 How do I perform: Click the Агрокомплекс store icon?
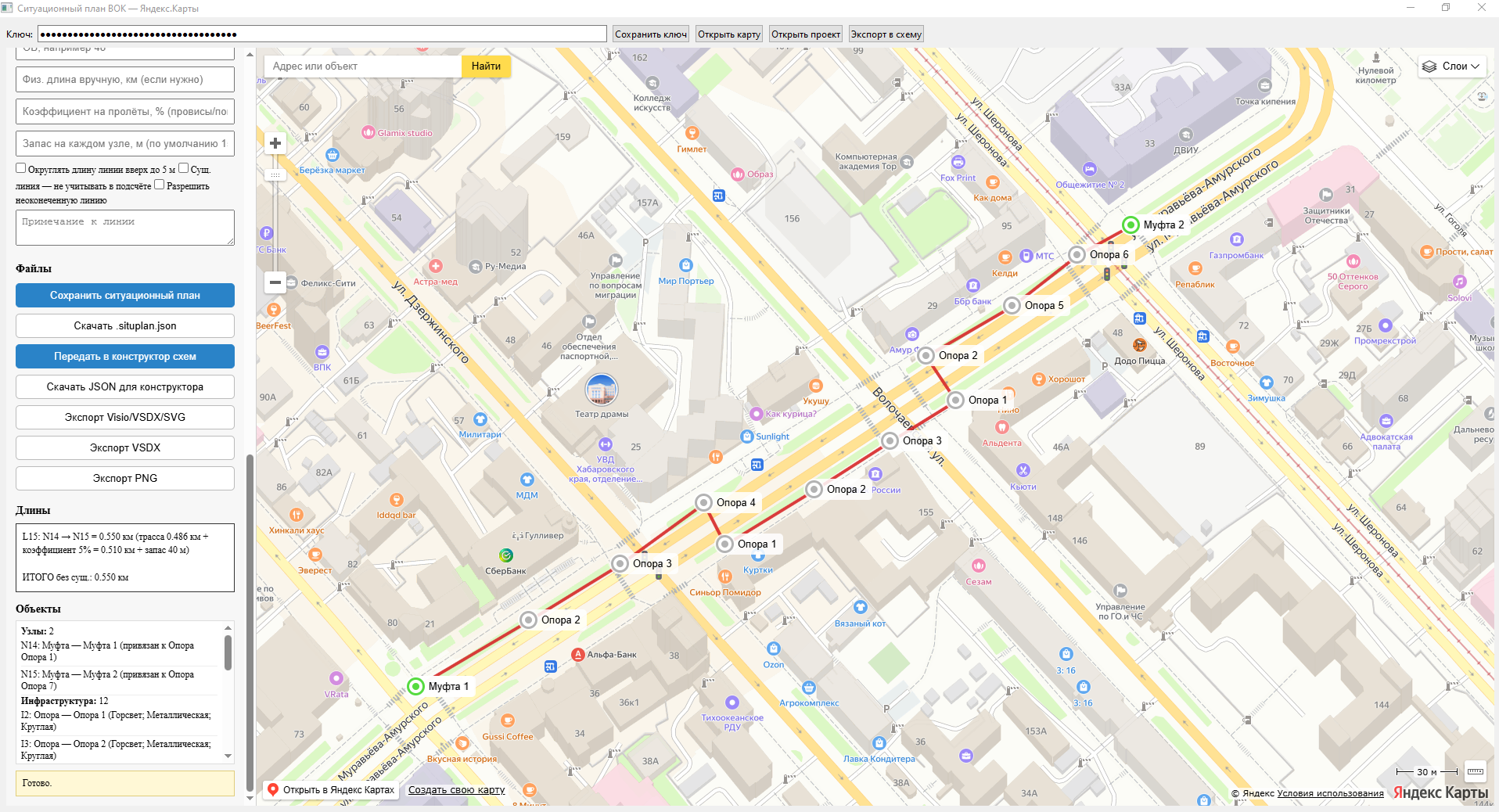click(x=809, y=688)
